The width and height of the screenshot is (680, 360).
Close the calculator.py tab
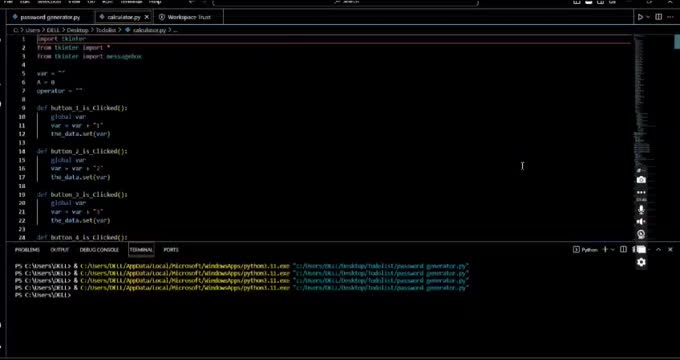[x=147, y=17]
